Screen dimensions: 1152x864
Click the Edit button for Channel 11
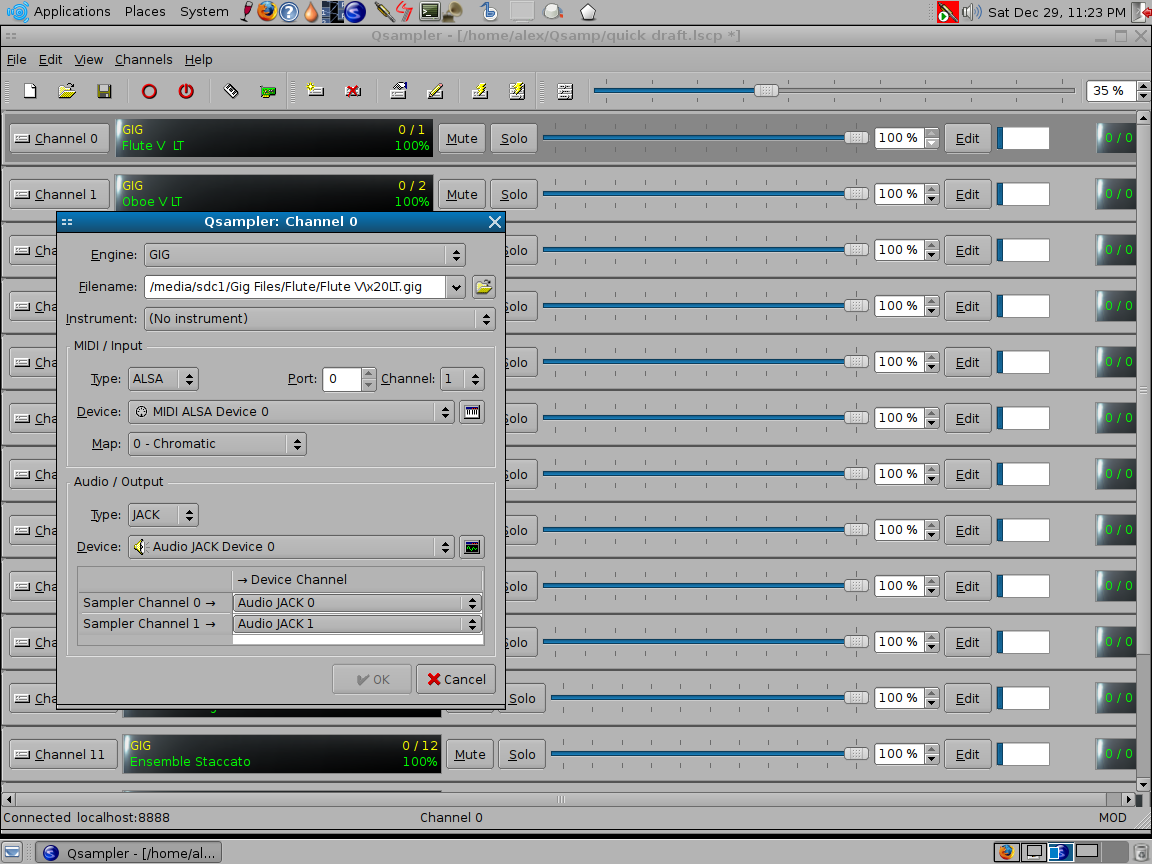pos(967,755)
